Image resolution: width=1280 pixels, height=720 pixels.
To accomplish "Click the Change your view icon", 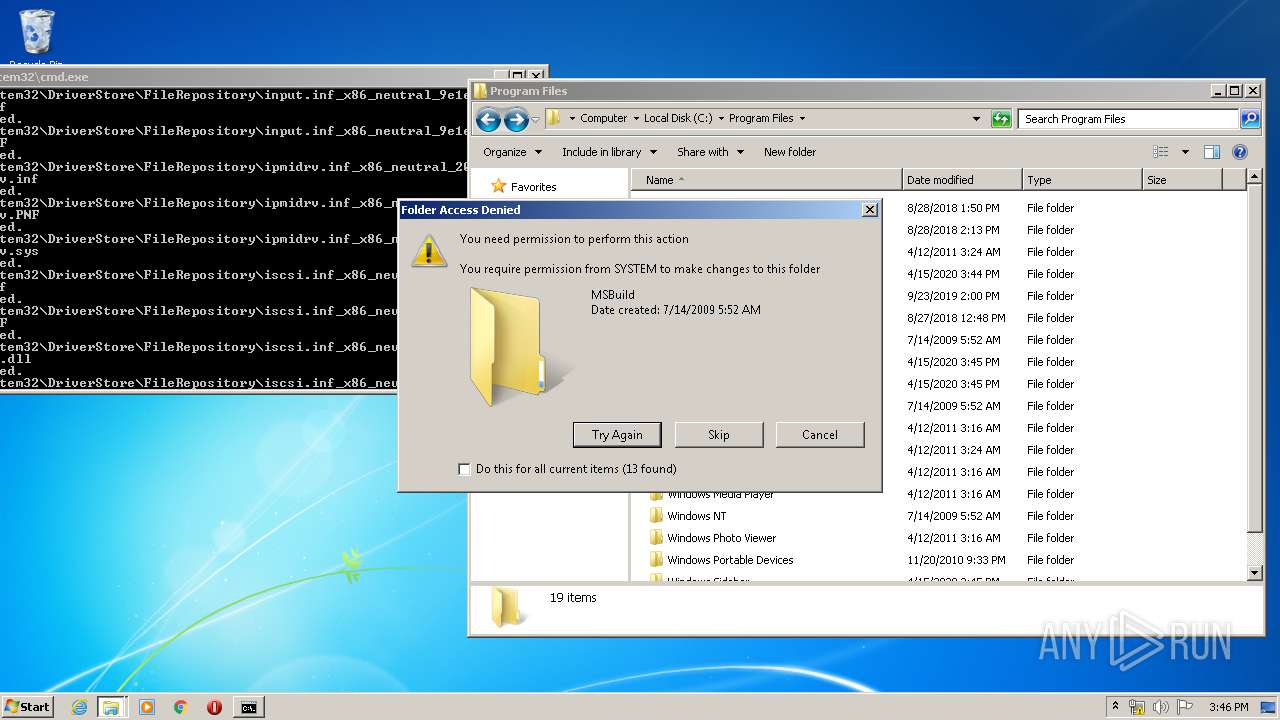I will (1160, 152).
